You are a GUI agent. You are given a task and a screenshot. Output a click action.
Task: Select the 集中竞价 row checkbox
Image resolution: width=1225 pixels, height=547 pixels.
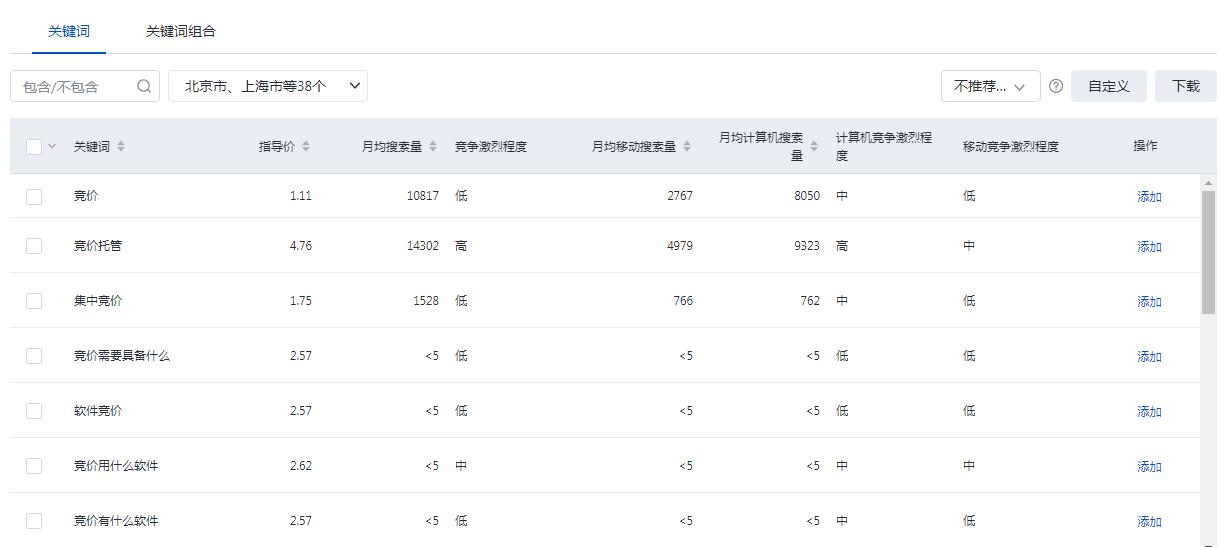[34, 301]
